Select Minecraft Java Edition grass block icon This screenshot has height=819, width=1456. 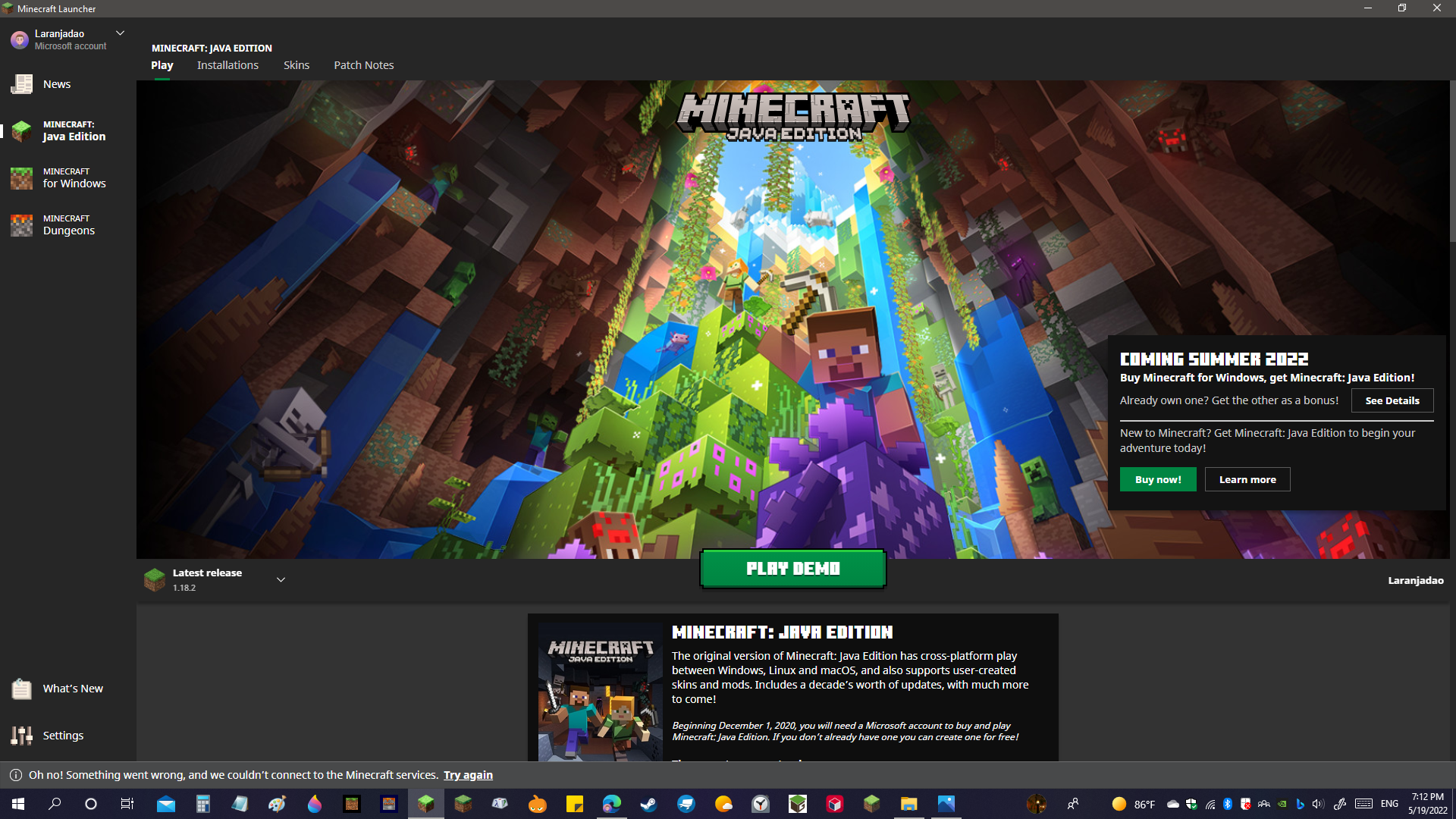coord(21,131)
